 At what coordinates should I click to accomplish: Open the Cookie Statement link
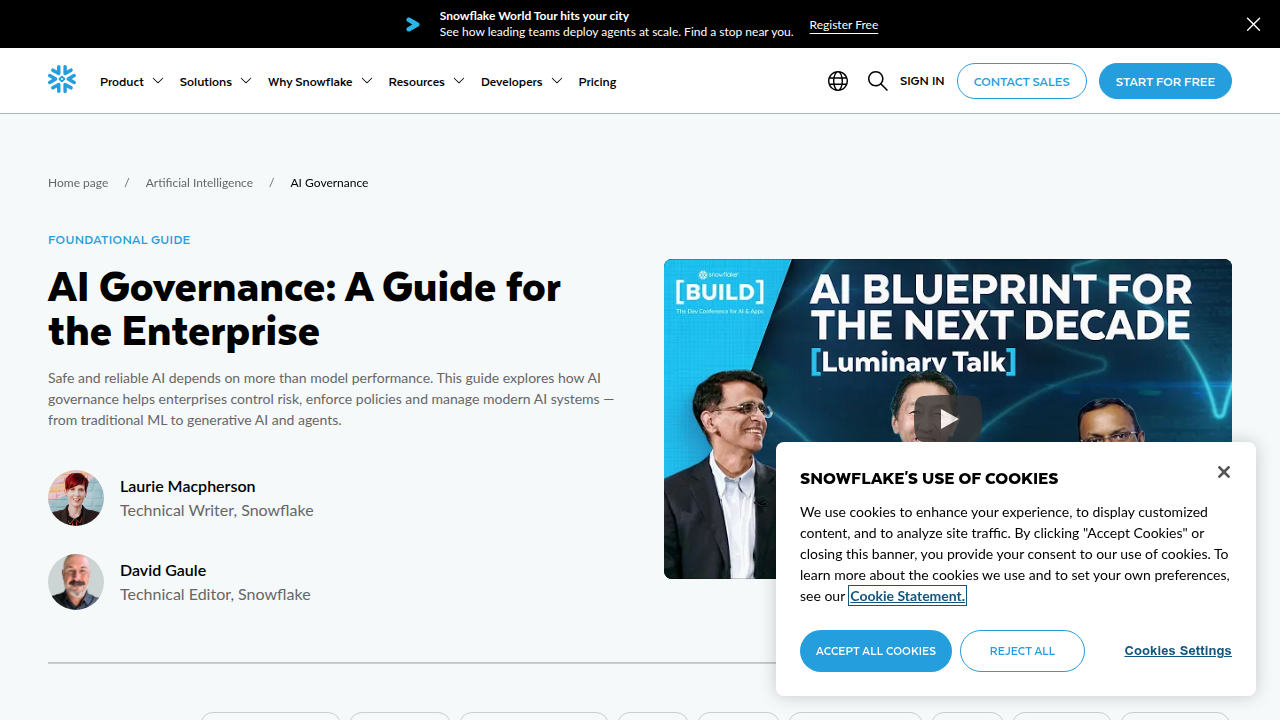click(908, 596)
